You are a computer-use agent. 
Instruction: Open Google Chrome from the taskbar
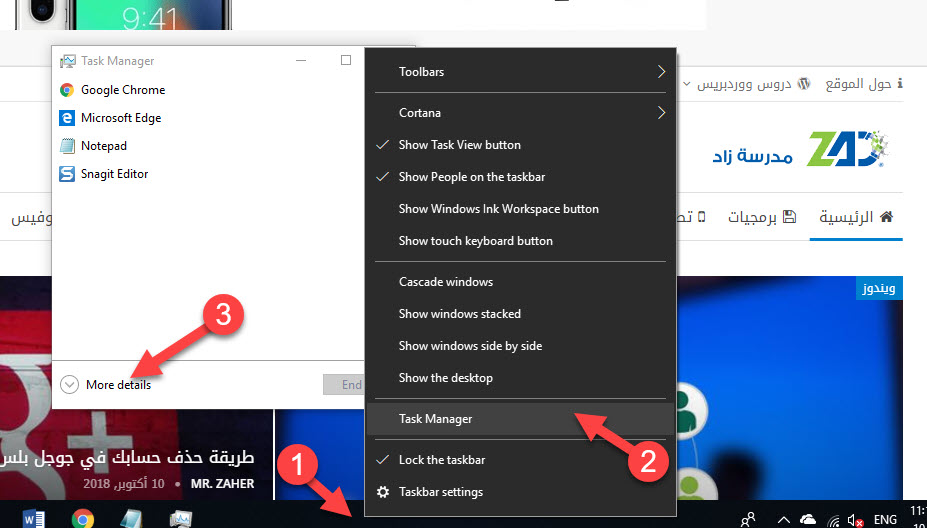click(x=83, y=519)
